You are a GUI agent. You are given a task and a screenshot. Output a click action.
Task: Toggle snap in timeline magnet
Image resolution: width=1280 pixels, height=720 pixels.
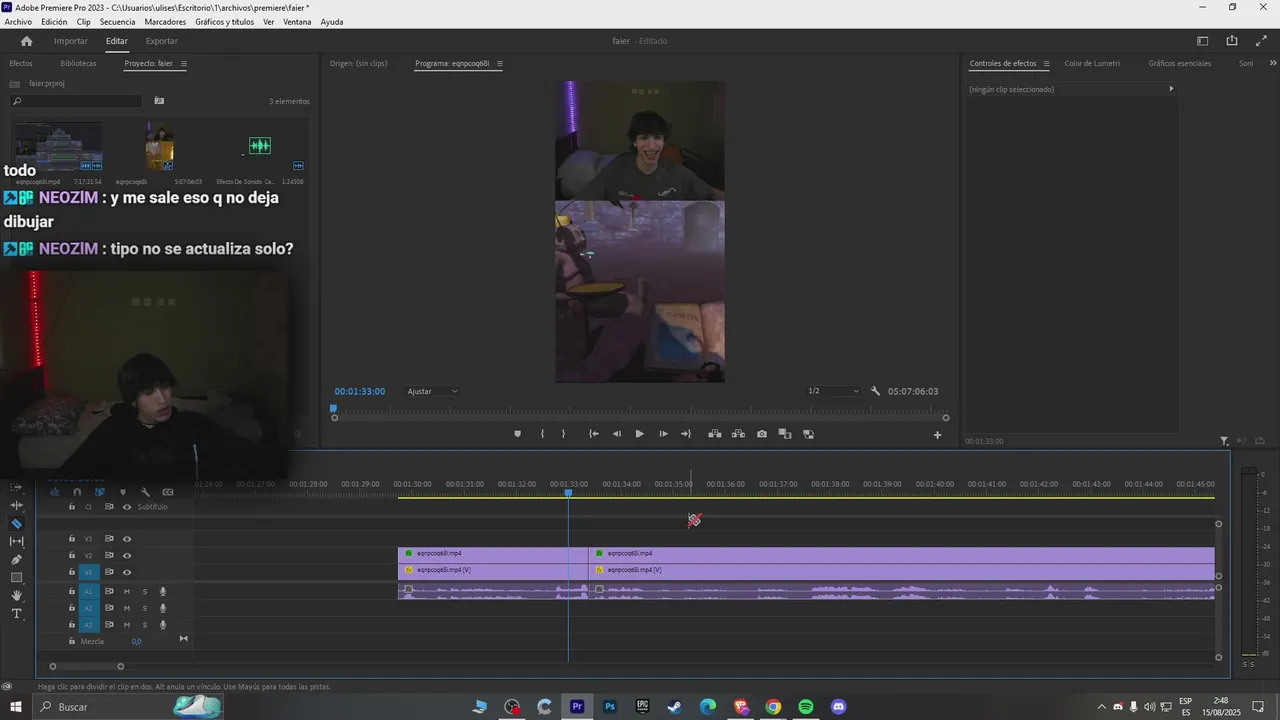tap(77, 492)
